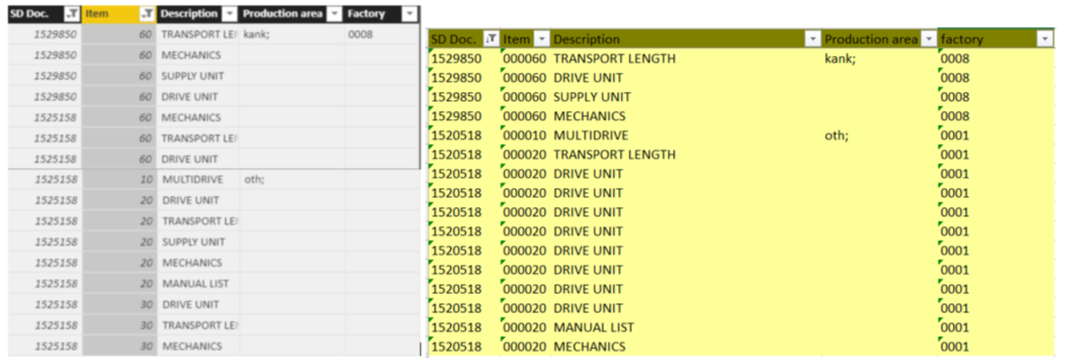The image size is (1072, 363).
Task: Open Description dropdown in left table
Action: [230, 14]
